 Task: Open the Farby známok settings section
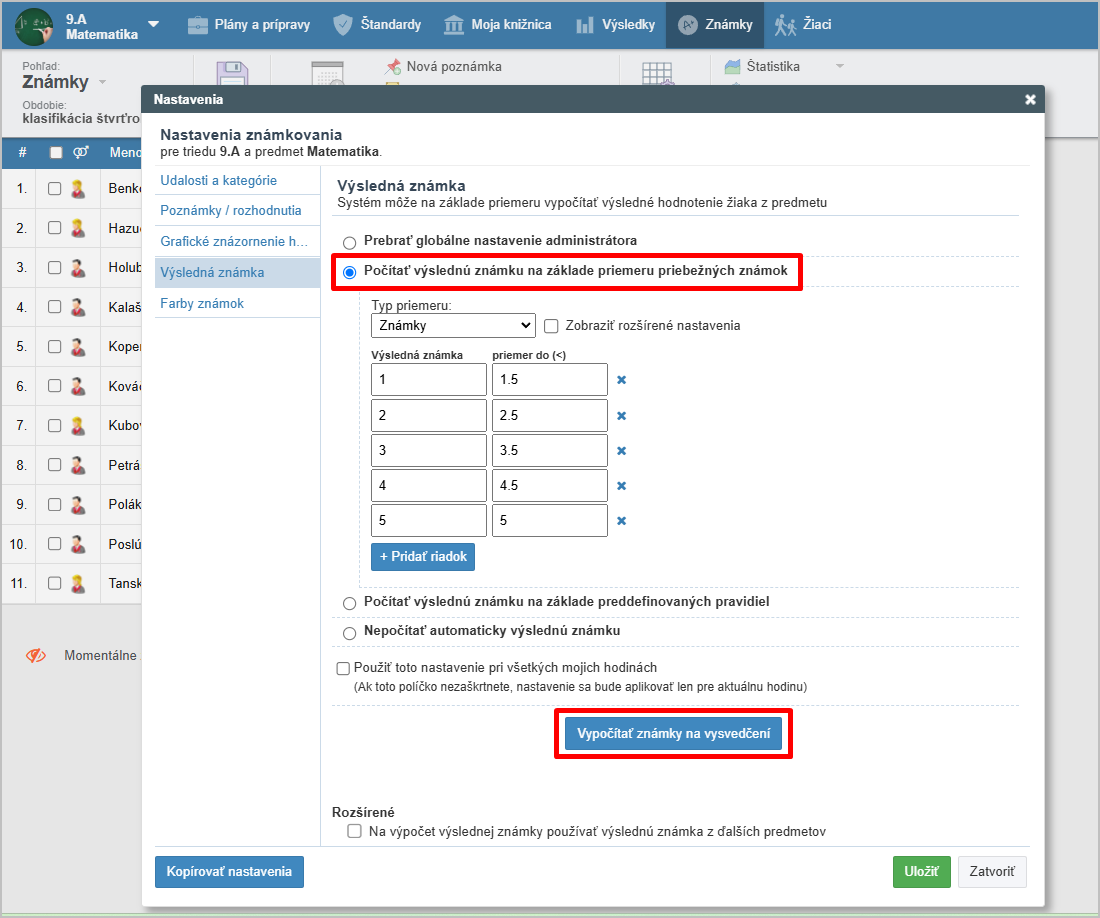202,303
